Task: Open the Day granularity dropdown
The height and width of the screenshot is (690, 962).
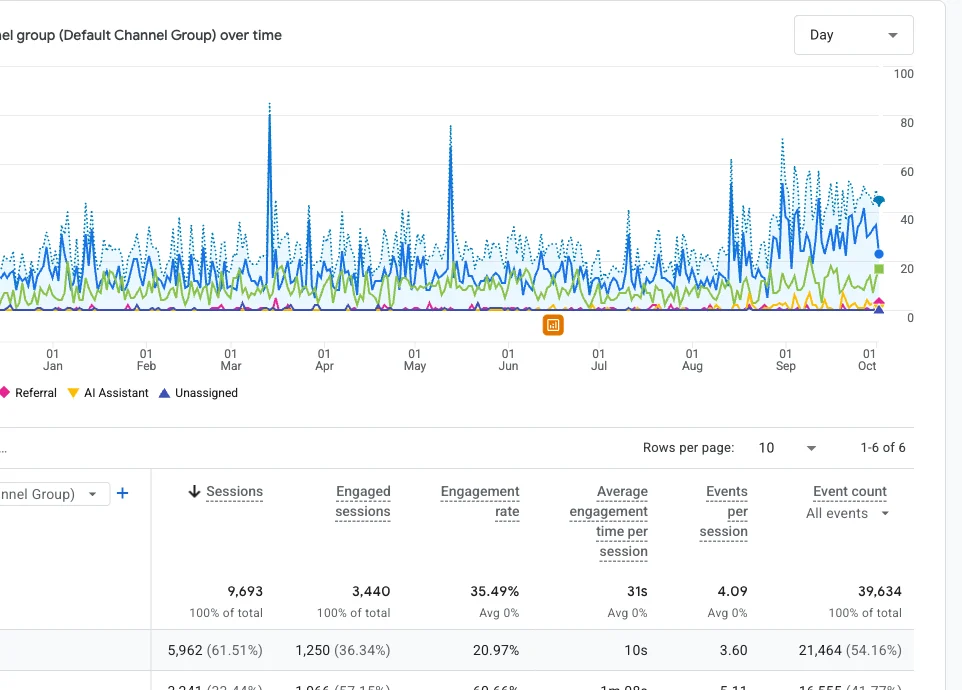Action: [853, 35]
